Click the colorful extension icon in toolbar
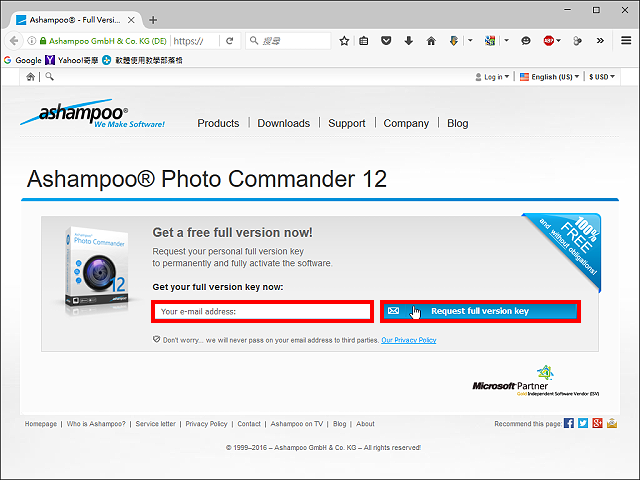 pos(490,41)
